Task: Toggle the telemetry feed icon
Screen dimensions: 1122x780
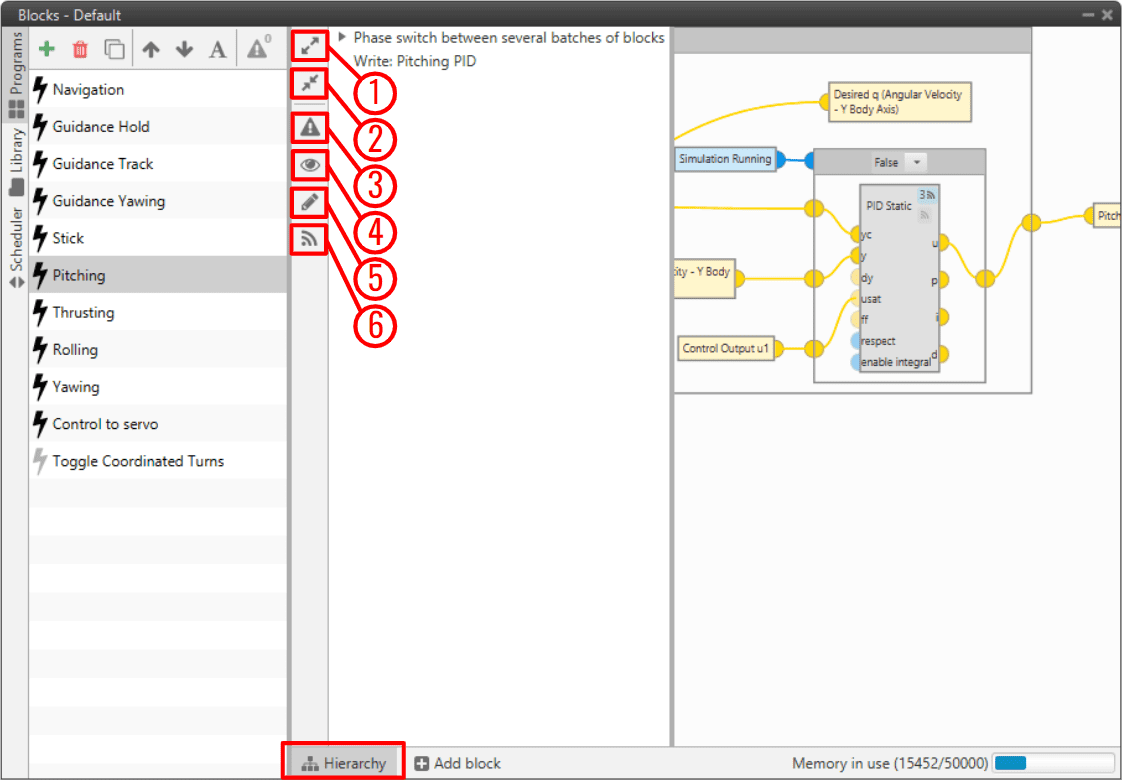Action: coord(310,238)
